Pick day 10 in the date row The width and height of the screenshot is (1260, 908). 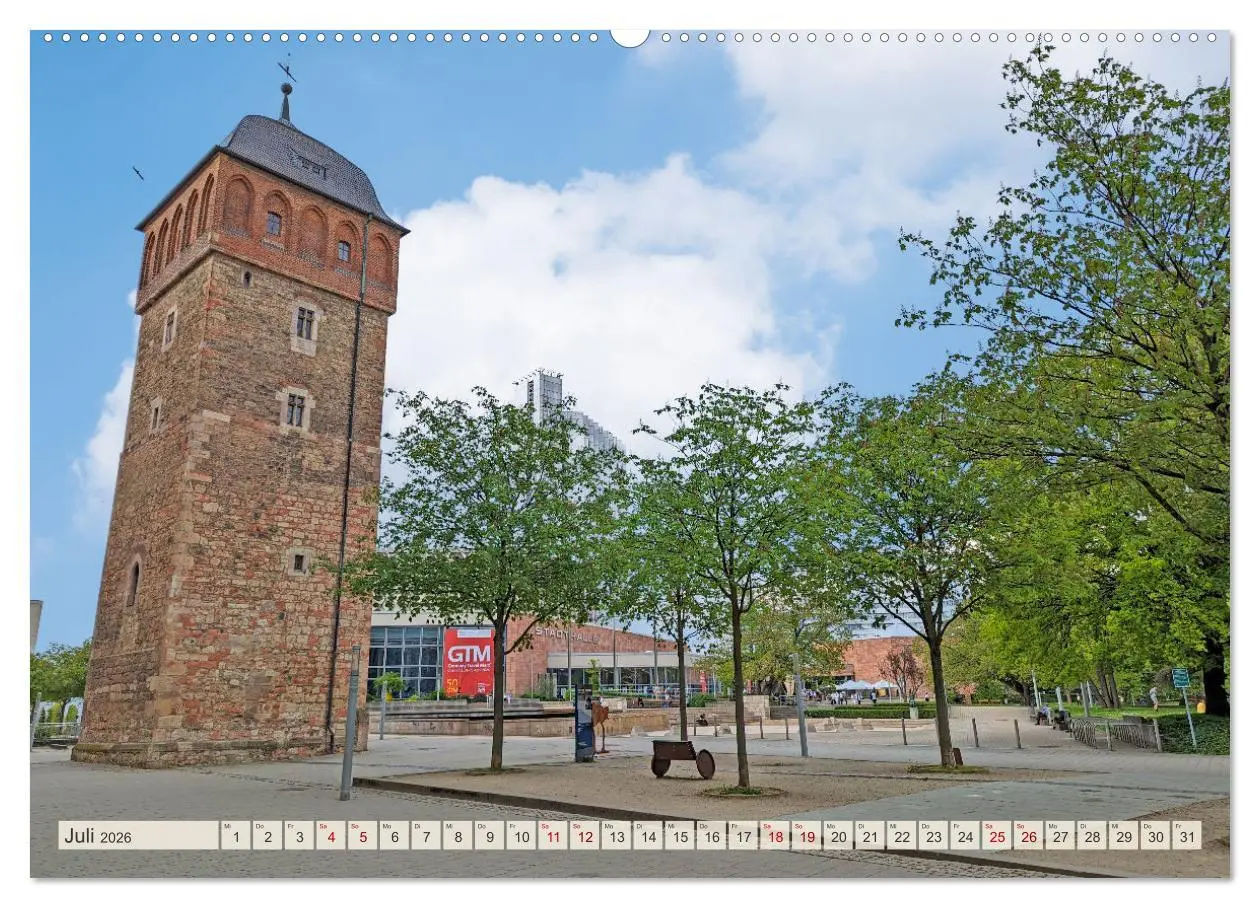521,836
